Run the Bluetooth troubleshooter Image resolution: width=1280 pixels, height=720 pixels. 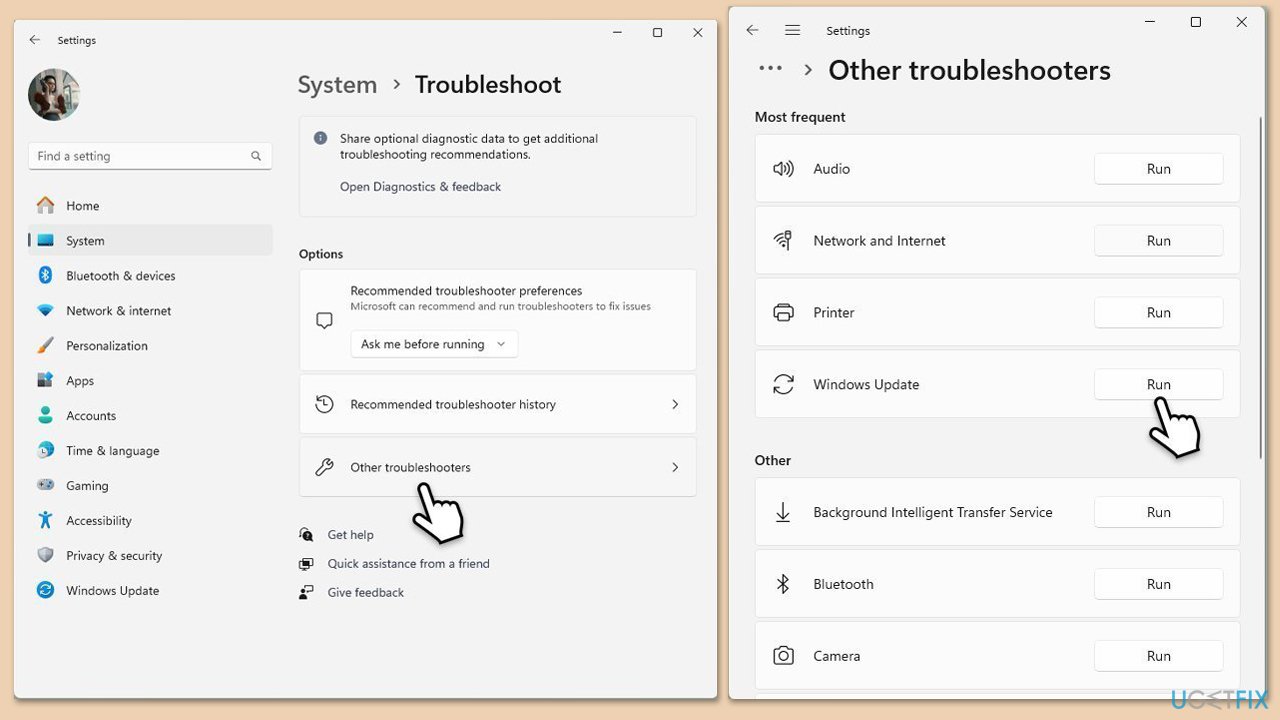[1158, 584]
